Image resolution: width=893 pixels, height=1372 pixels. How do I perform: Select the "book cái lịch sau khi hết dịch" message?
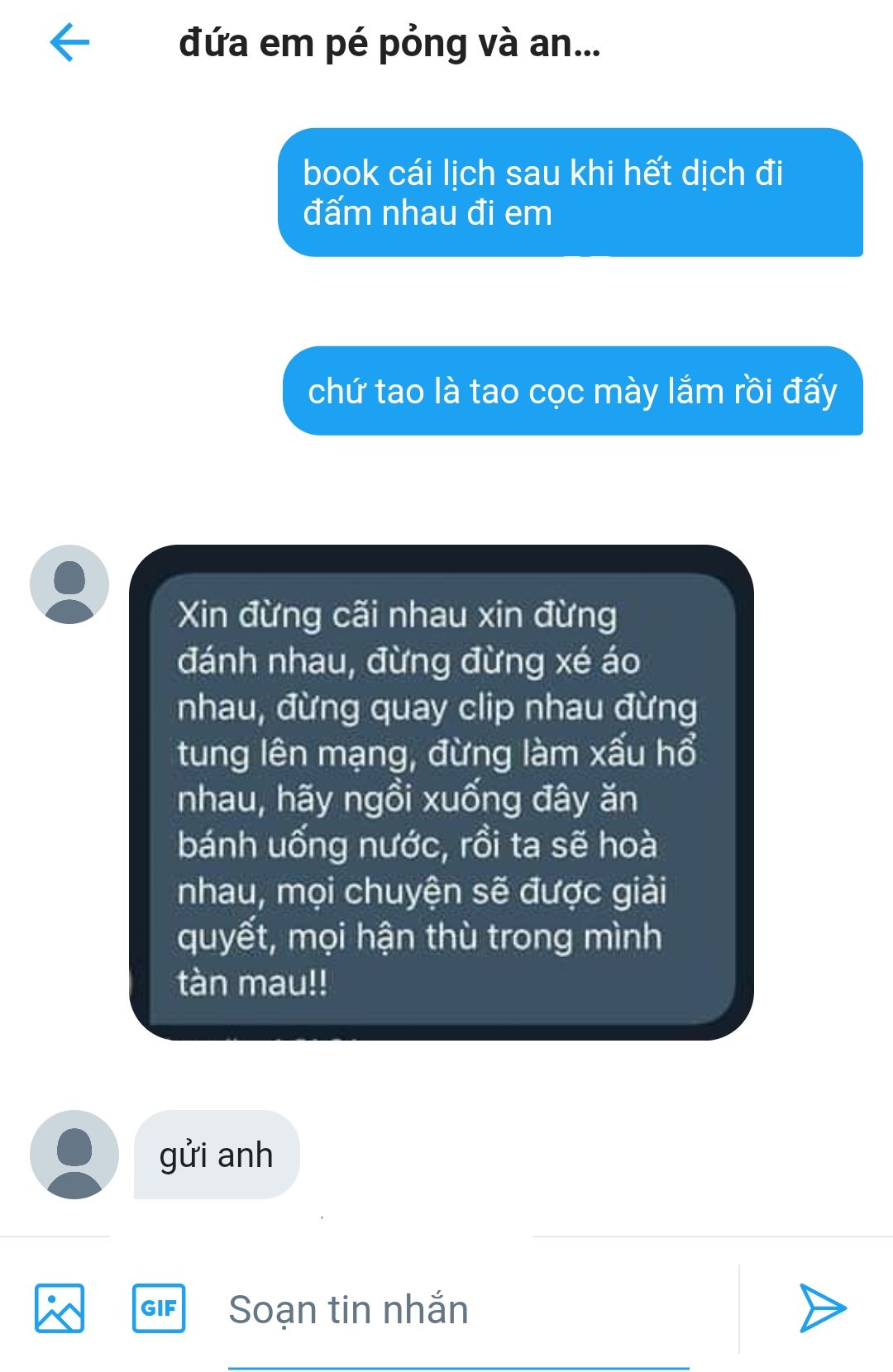571,193
